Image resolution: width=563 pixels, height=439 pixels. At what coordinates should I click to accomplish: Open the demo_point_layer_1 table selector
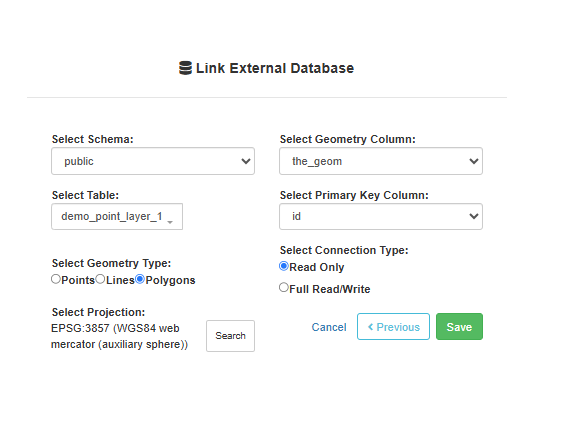[x=117, y=216]
